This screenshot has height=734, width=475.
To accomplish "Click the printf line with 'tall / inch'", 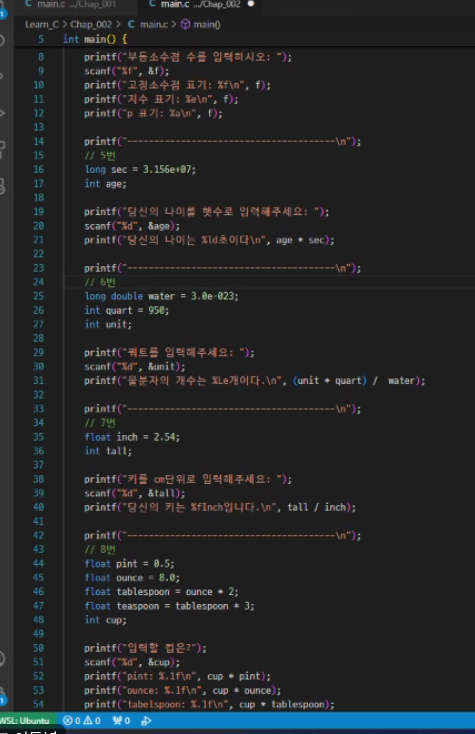I will click(x=220, y=507).
